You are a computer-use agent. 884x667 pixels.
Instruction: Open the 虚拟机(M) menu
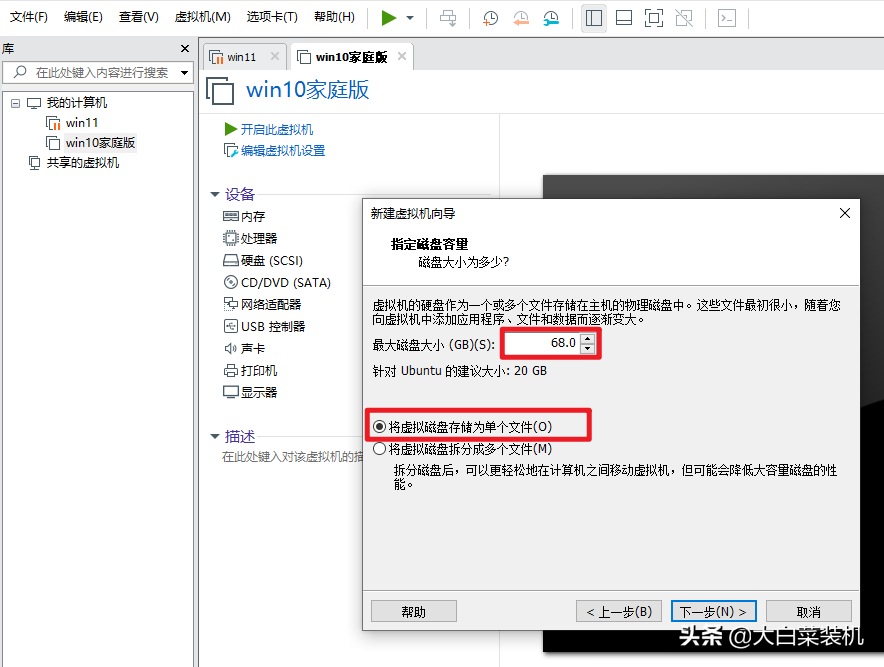click(x=202, y=17)
